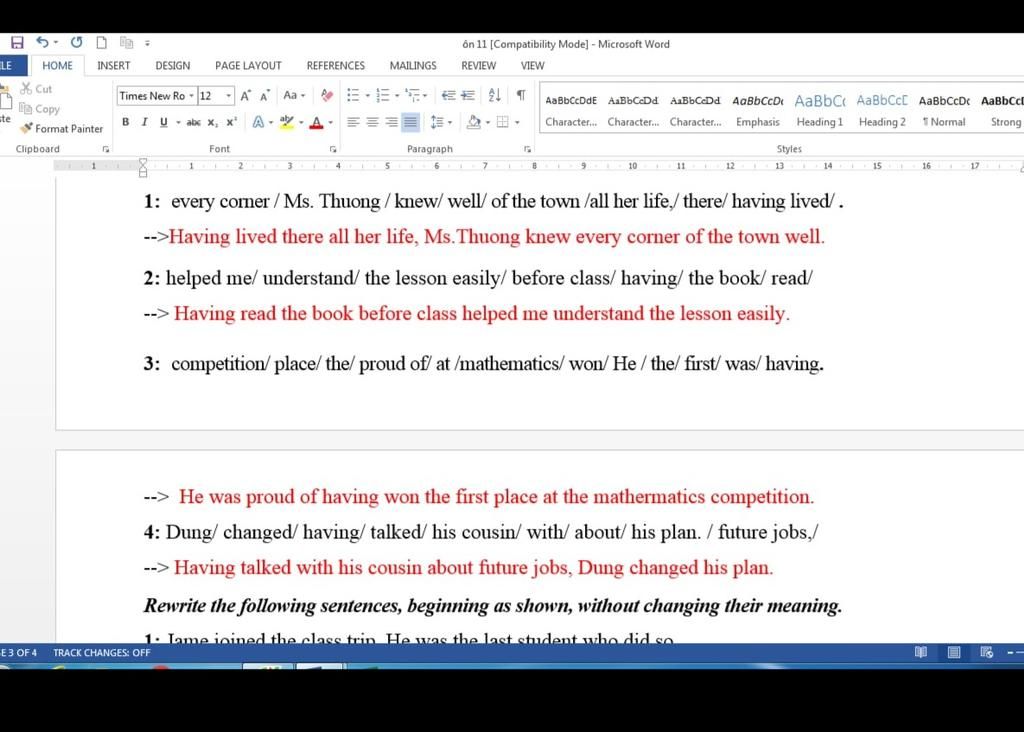
Task: Click the Redo/Repeat arrow icon
Action: (76, 42)
